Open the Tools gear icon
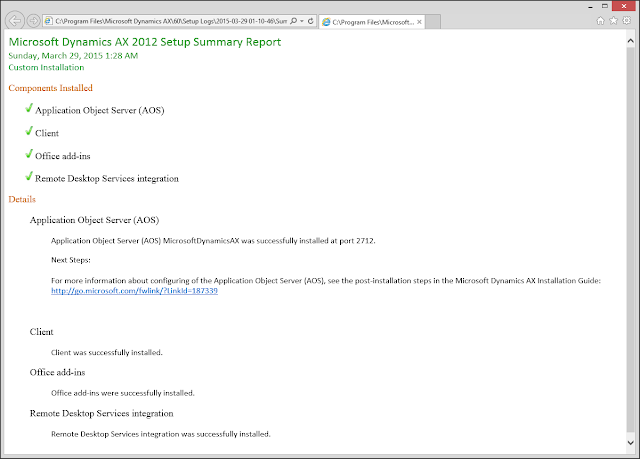This screenshot has width=640, height=459. point(627,20)
